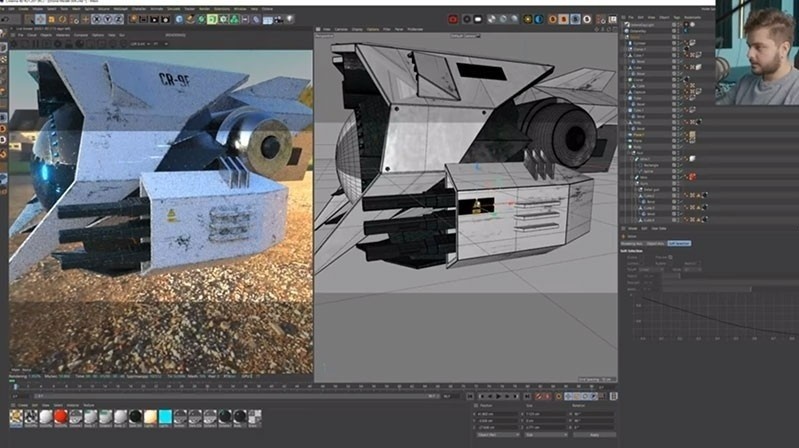Image resolution: width=799 pixels, height=448 pixels.
Task: Click Apply in the Coordinates panel
Action: point(594,435)
